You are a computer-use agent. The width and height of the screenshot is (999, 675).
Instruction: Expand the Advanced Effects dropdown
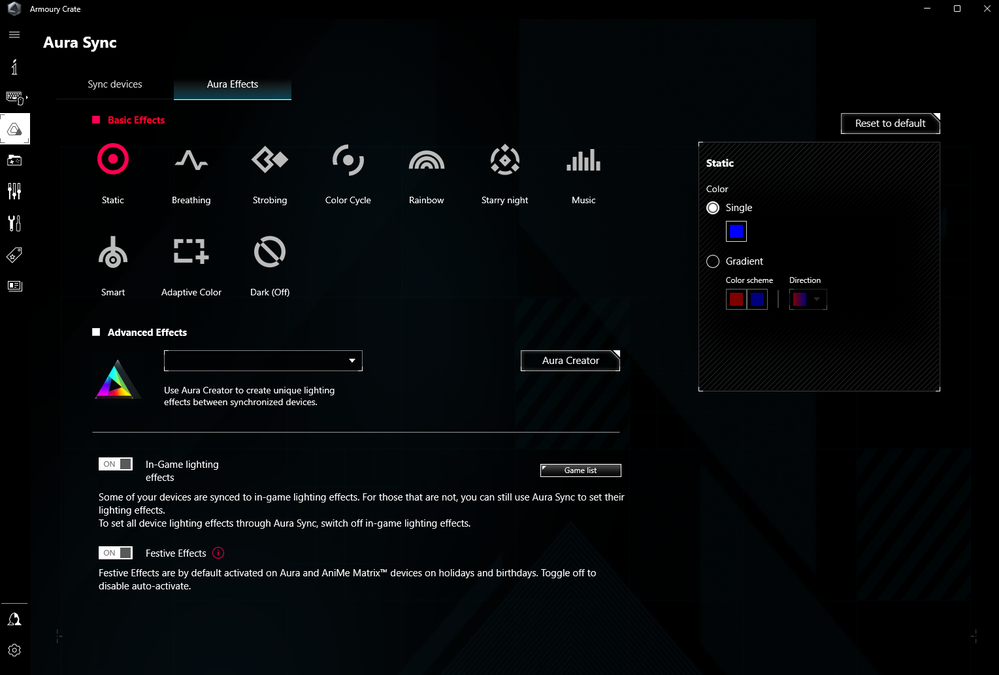coord(263,361)
